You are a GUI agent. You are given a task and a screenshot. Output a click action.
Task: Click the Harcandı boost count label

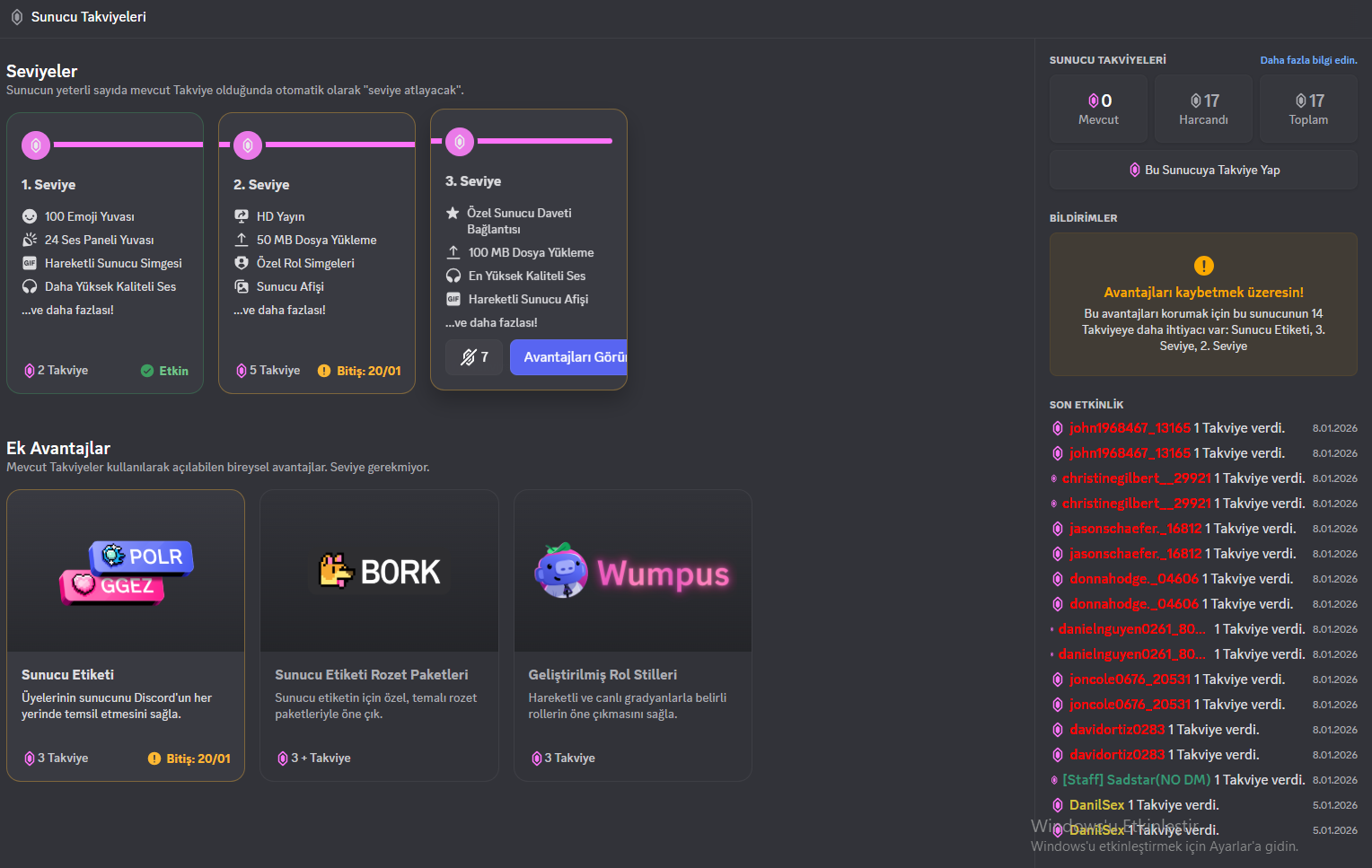pos(1203,120)
